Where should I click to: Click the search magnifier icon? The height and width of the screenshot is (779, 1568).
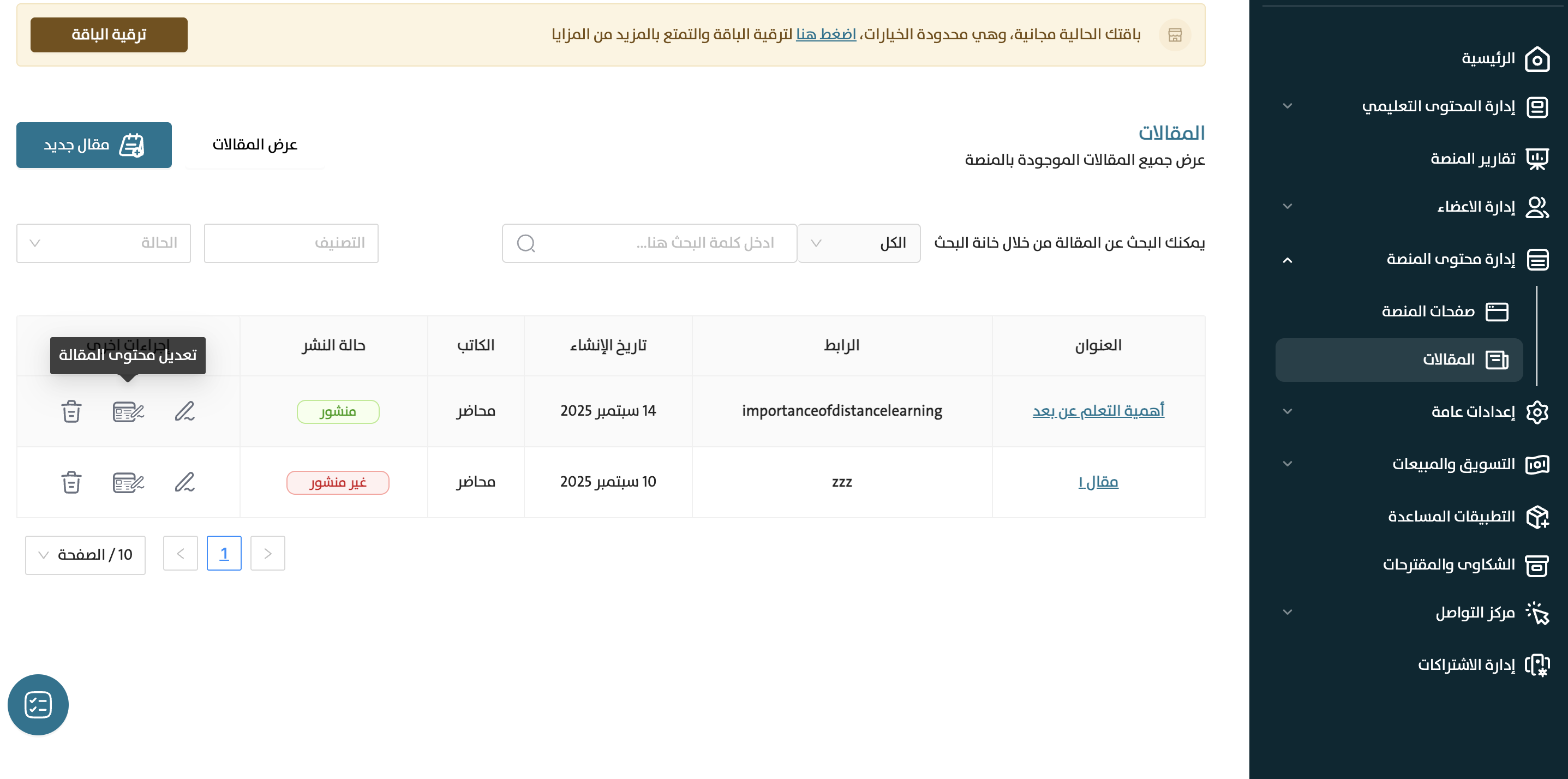(x=526, y=243)
